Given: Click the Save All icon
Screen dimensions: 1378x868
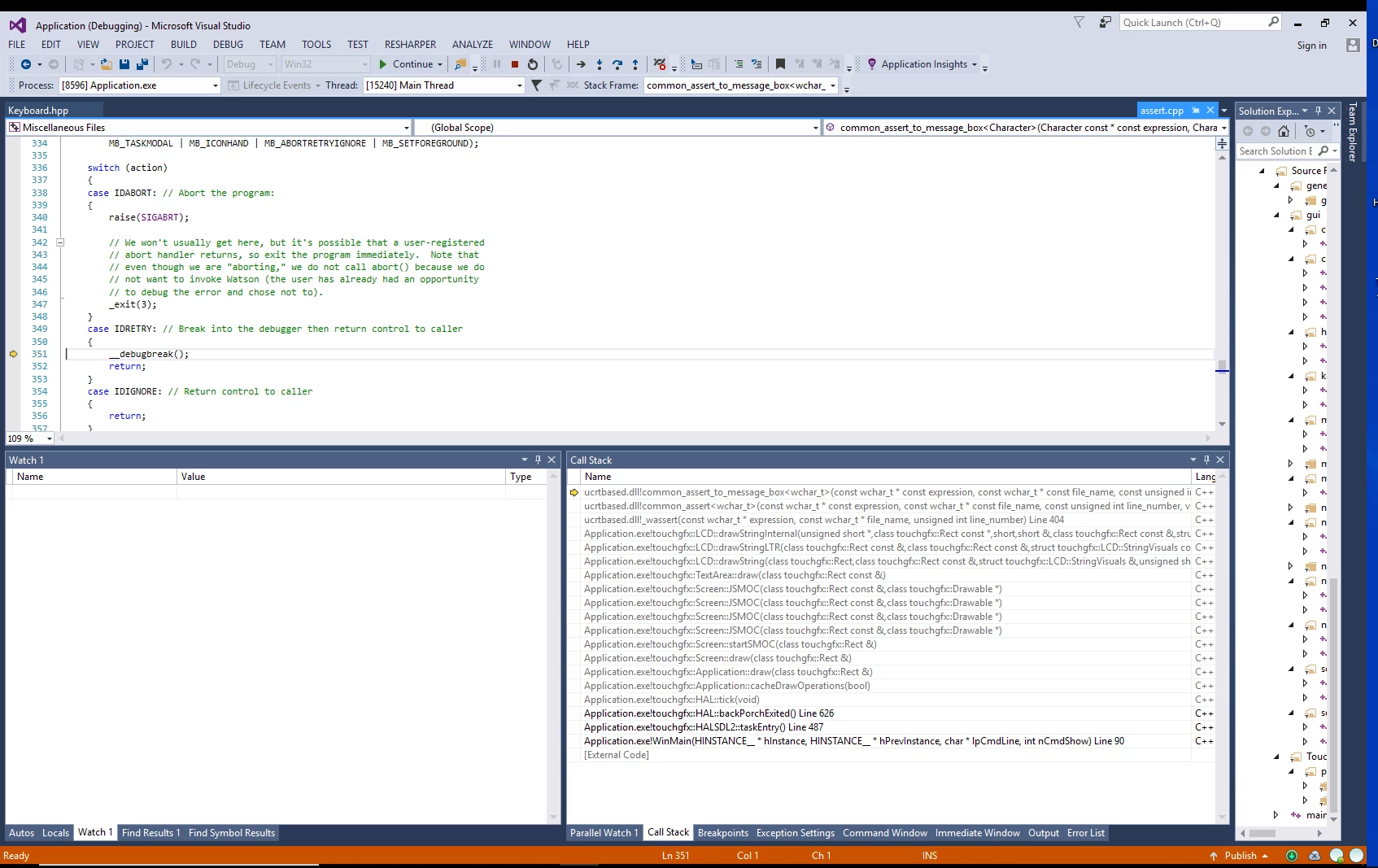Looking at the screenshot, I should click(x=142, y=64).
